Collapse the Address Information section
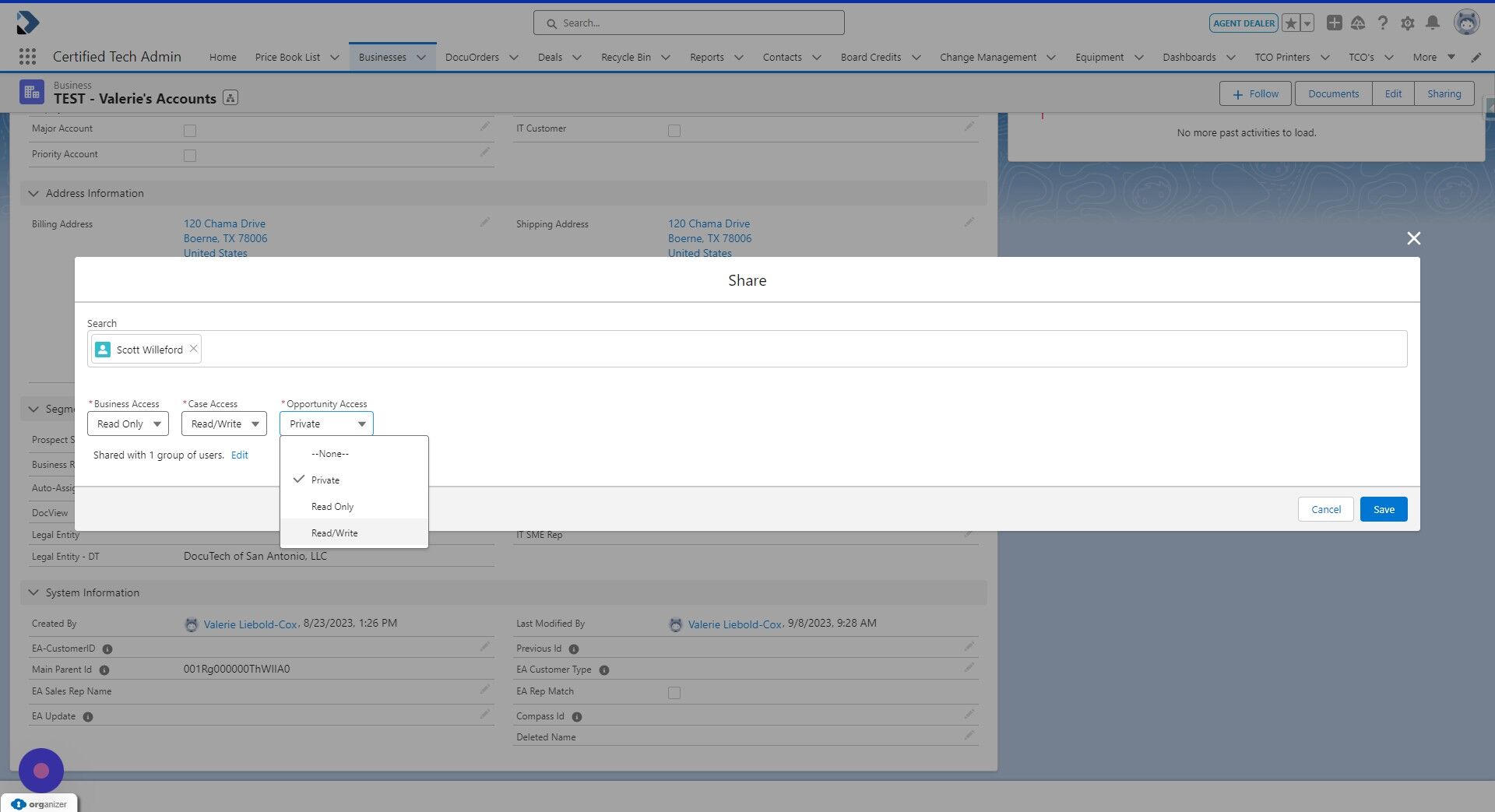1495x812 pixels. pyautogui.click(x=33, y=193)
